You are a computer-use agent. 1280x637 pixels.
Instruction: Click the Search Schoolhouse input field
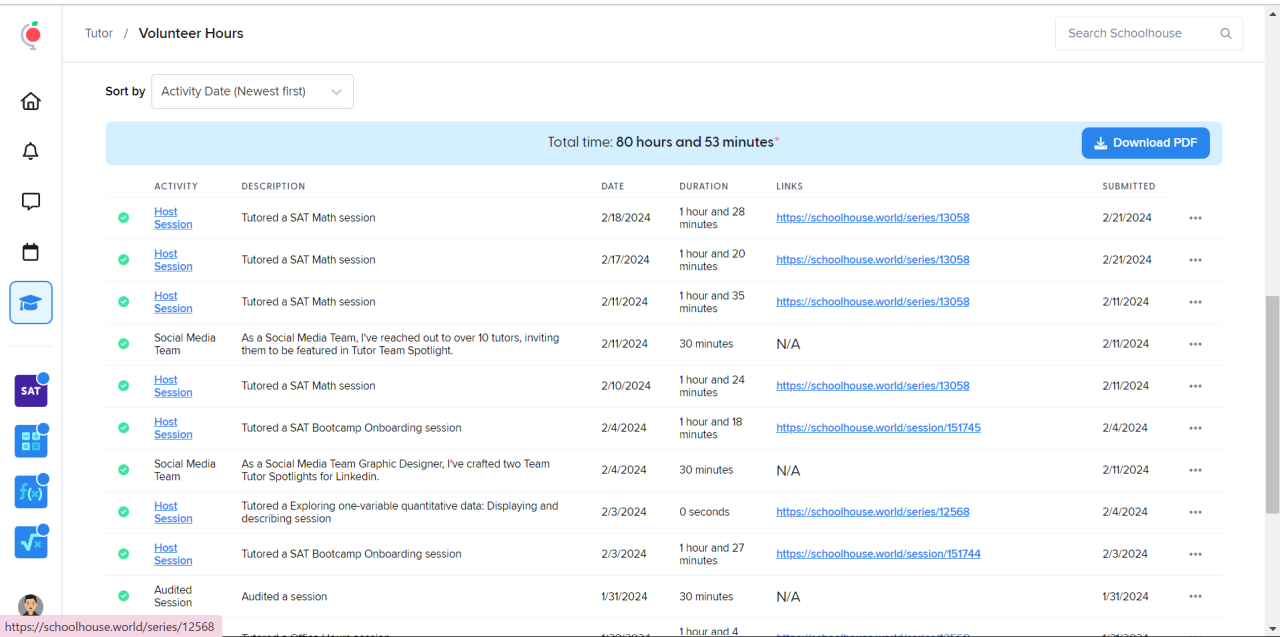(x=1137, y=33)
